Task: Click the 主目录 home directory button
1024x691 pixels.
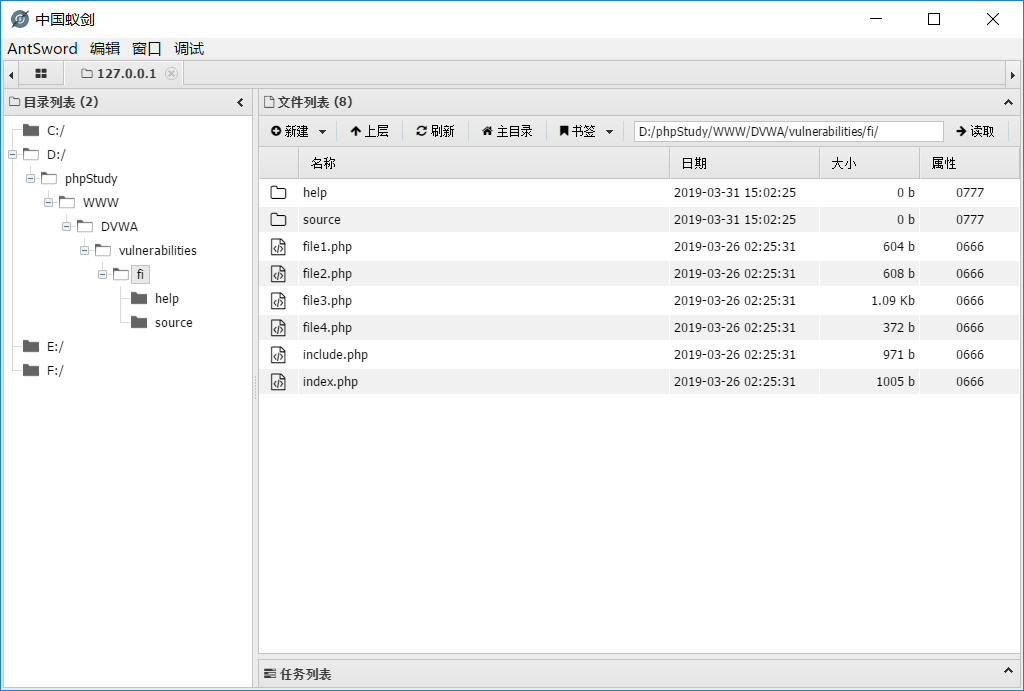Action: coord(507,131)
